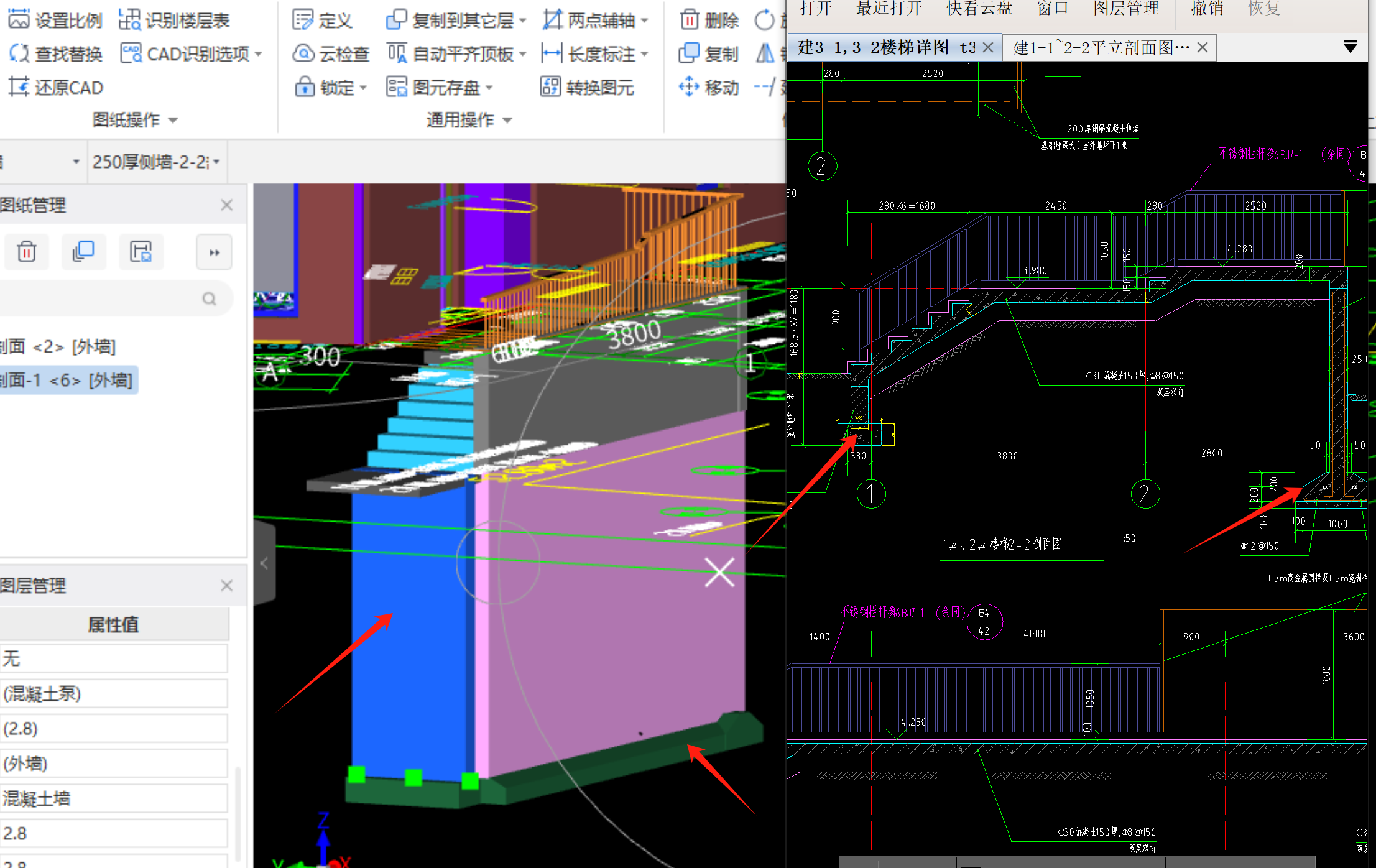This screenshot has height=868, width=1376.
Task: Click the (混凝土泵) property value field
Action: 114,694
